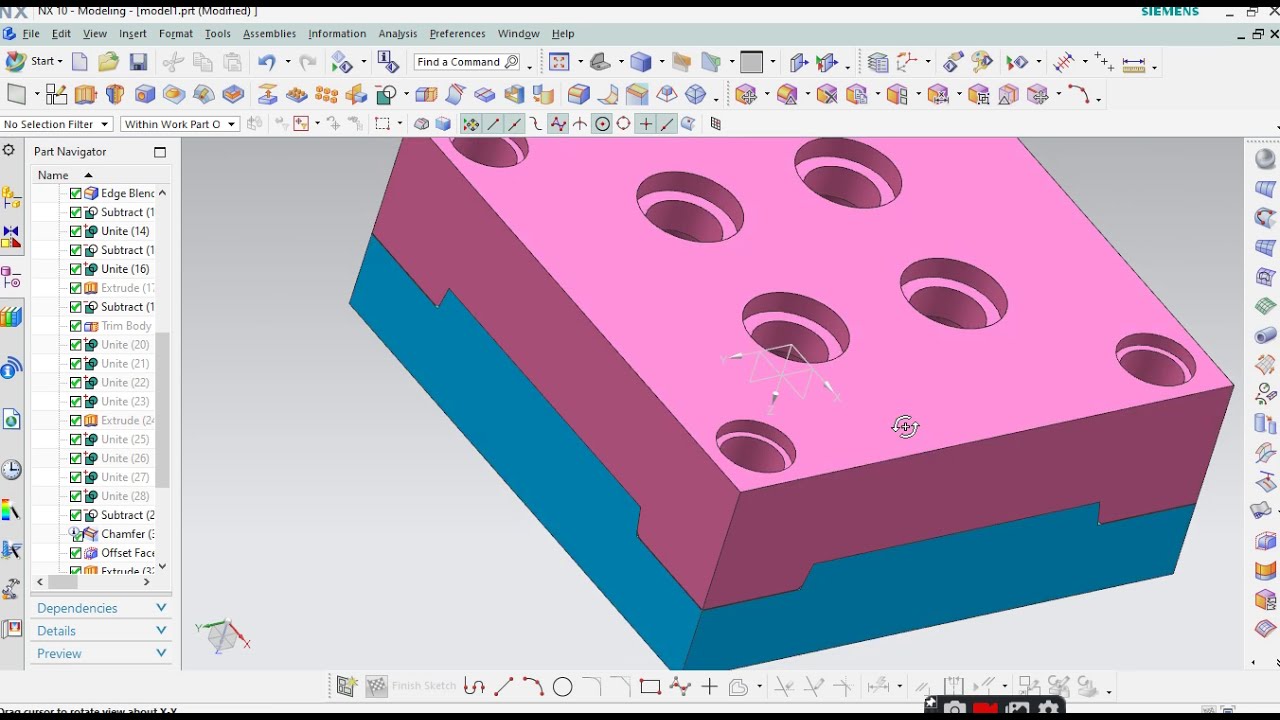Screen dimensions: 1280x720
Task: Open the Start dropdown menu
Action: click(35, 62)
